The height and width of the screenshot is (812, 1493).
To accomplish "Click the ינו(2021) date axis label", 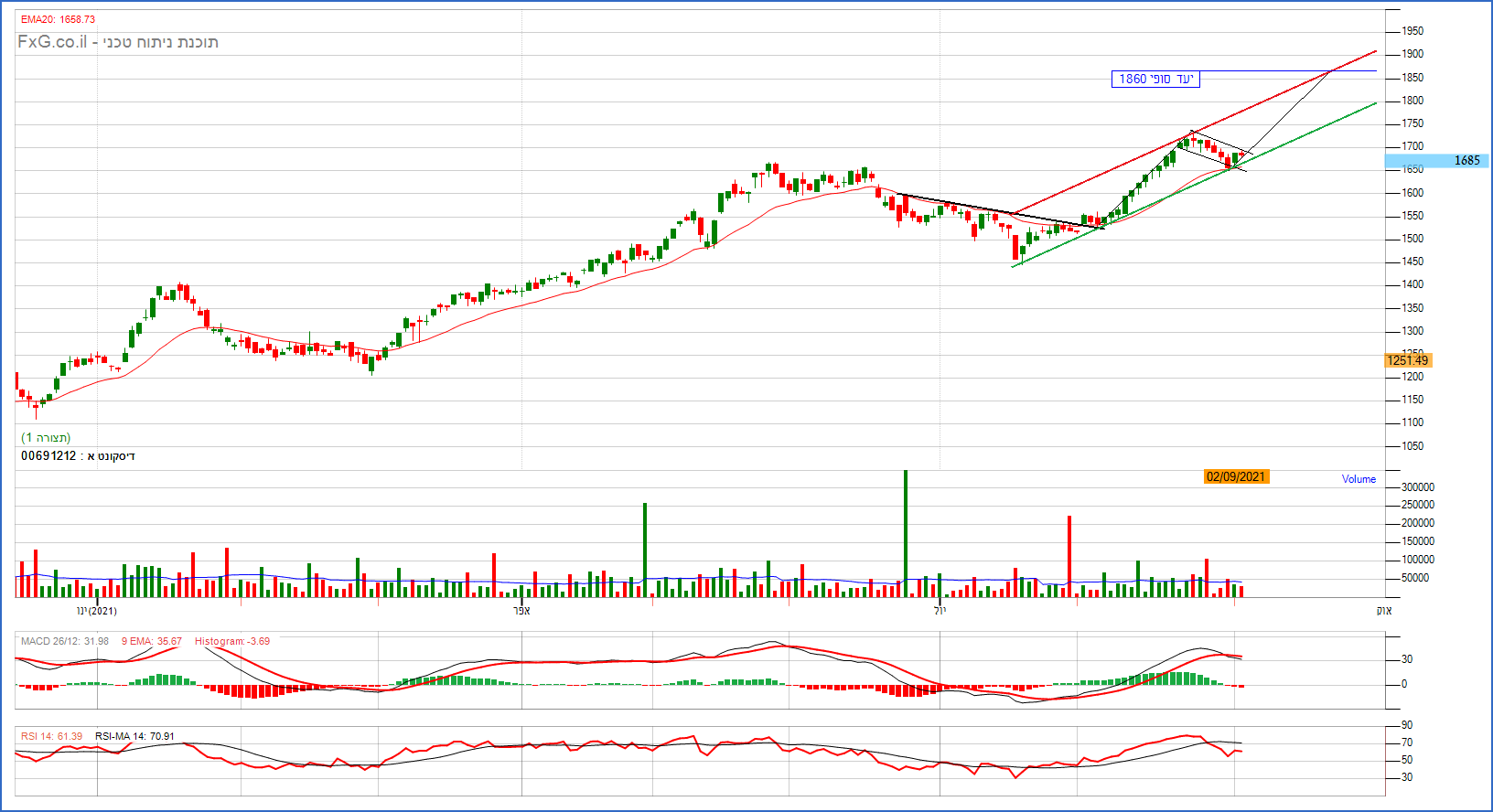I will tap(96, 611).
